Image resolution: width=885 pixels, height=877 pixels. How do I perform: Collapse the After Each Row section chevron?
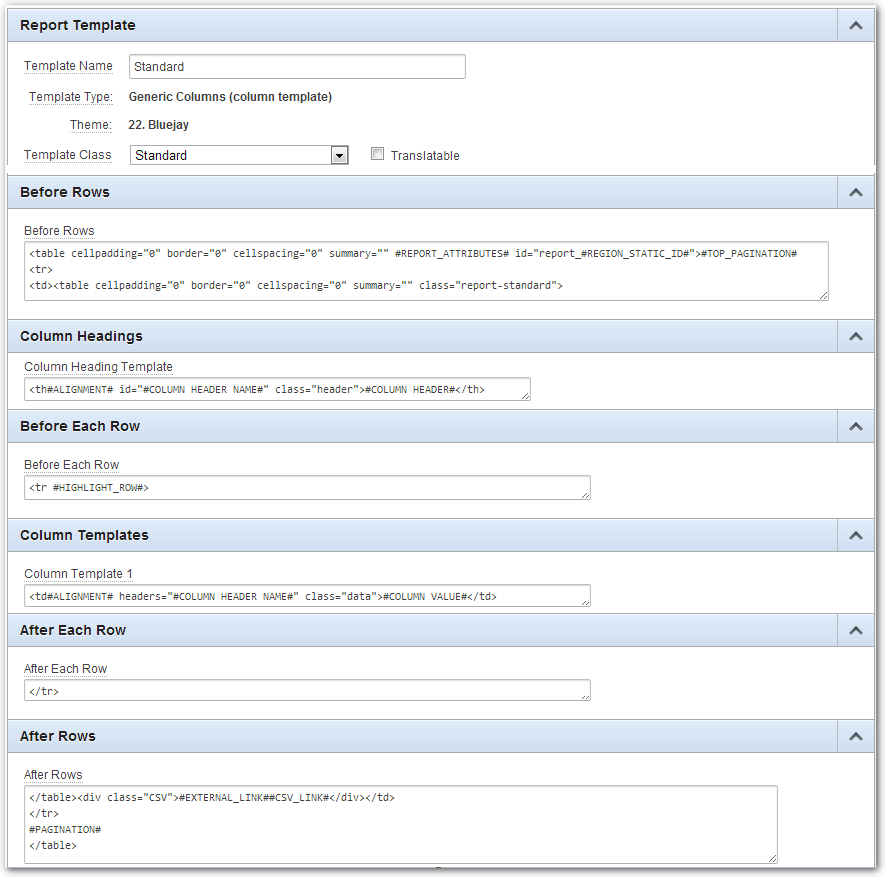(x=856, y=630)
